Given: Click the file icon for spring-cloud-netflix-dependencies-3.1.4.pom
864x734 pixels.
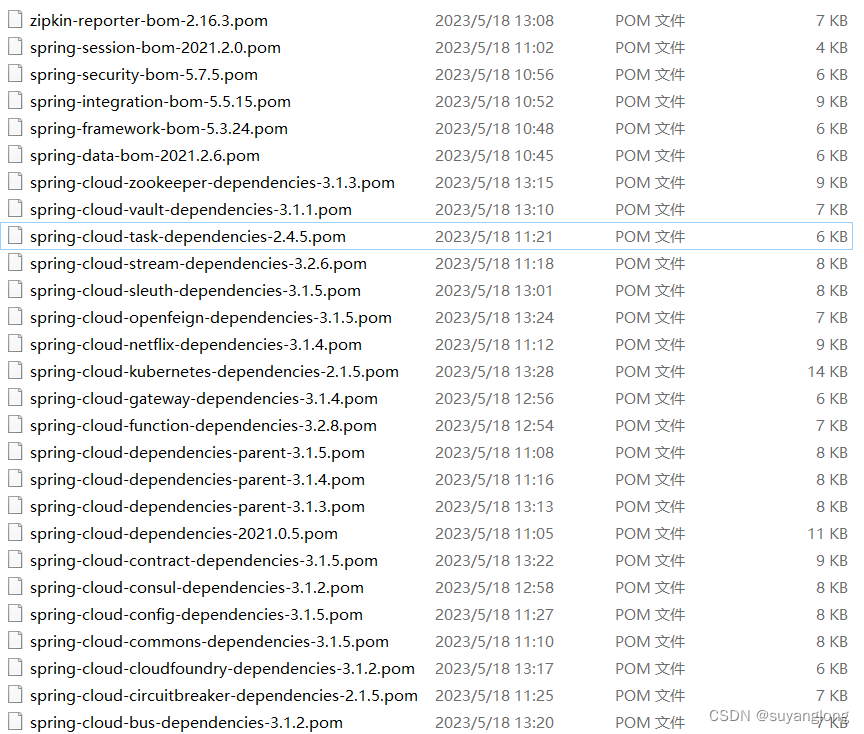Looking at the screenshot, I should (15, 344).
